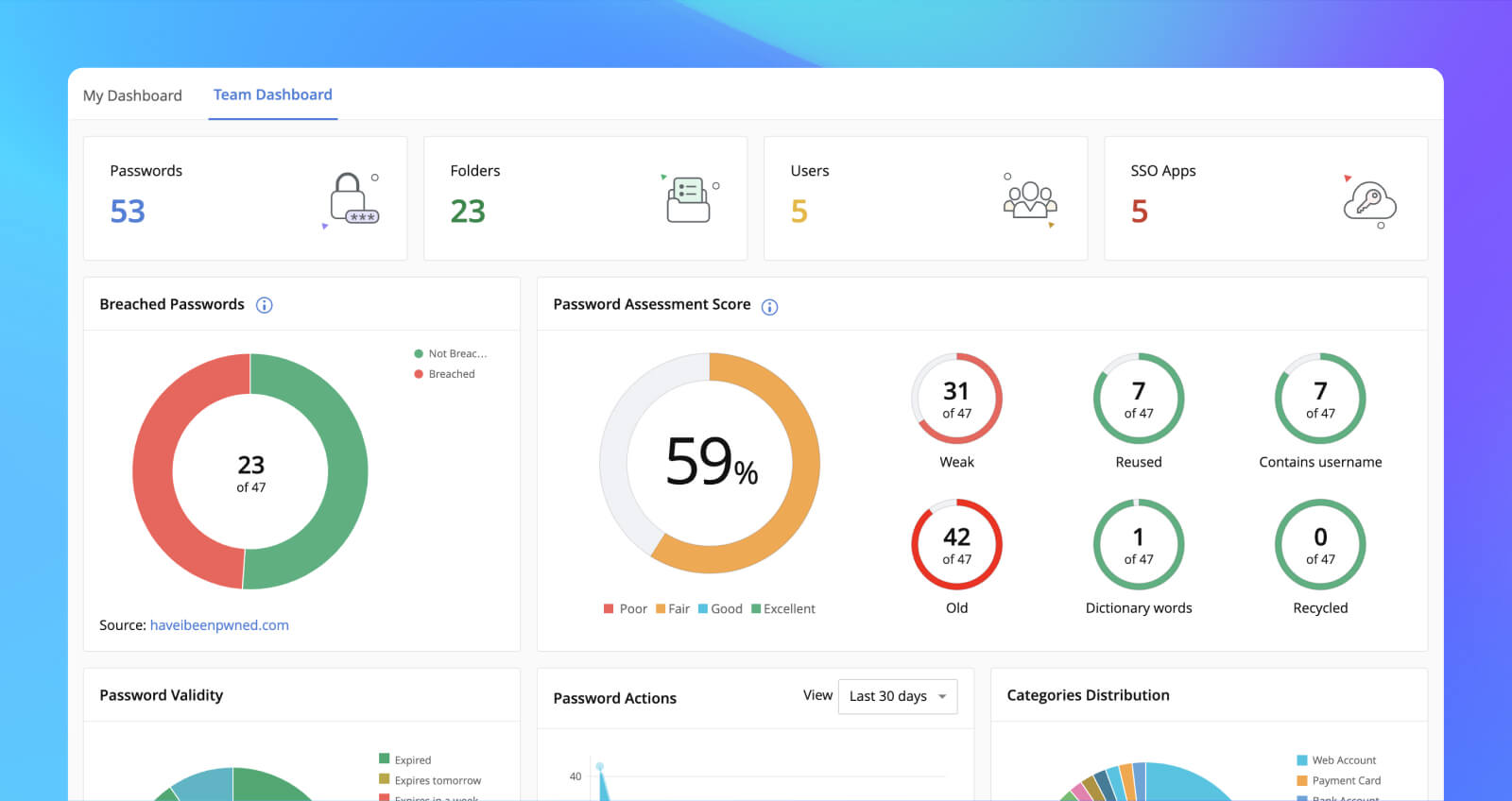1512x801 pixels.
Task: Click the Good legend swatch
Action: point(703,609)
